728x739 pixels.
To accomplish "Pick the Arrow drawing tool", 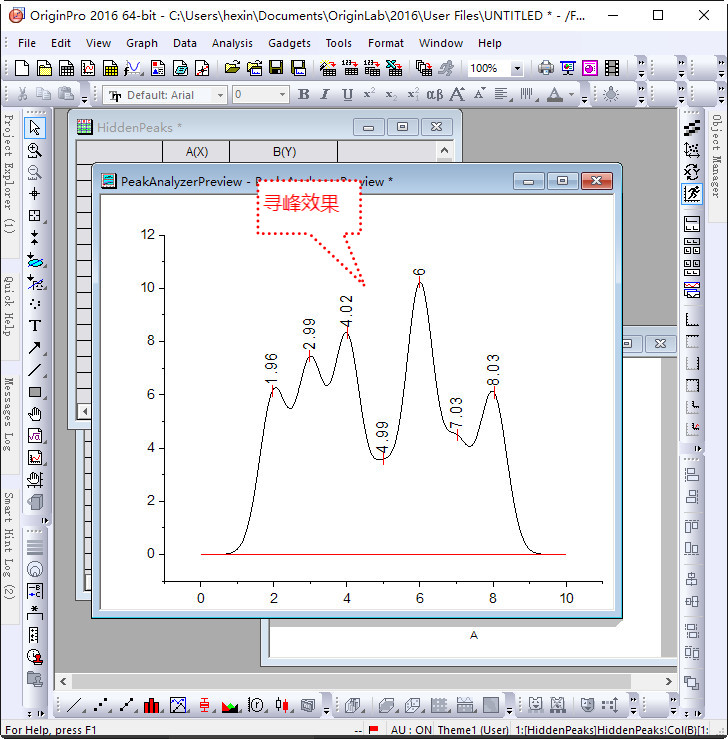I will pyautogui.click(x=35, y=348).
